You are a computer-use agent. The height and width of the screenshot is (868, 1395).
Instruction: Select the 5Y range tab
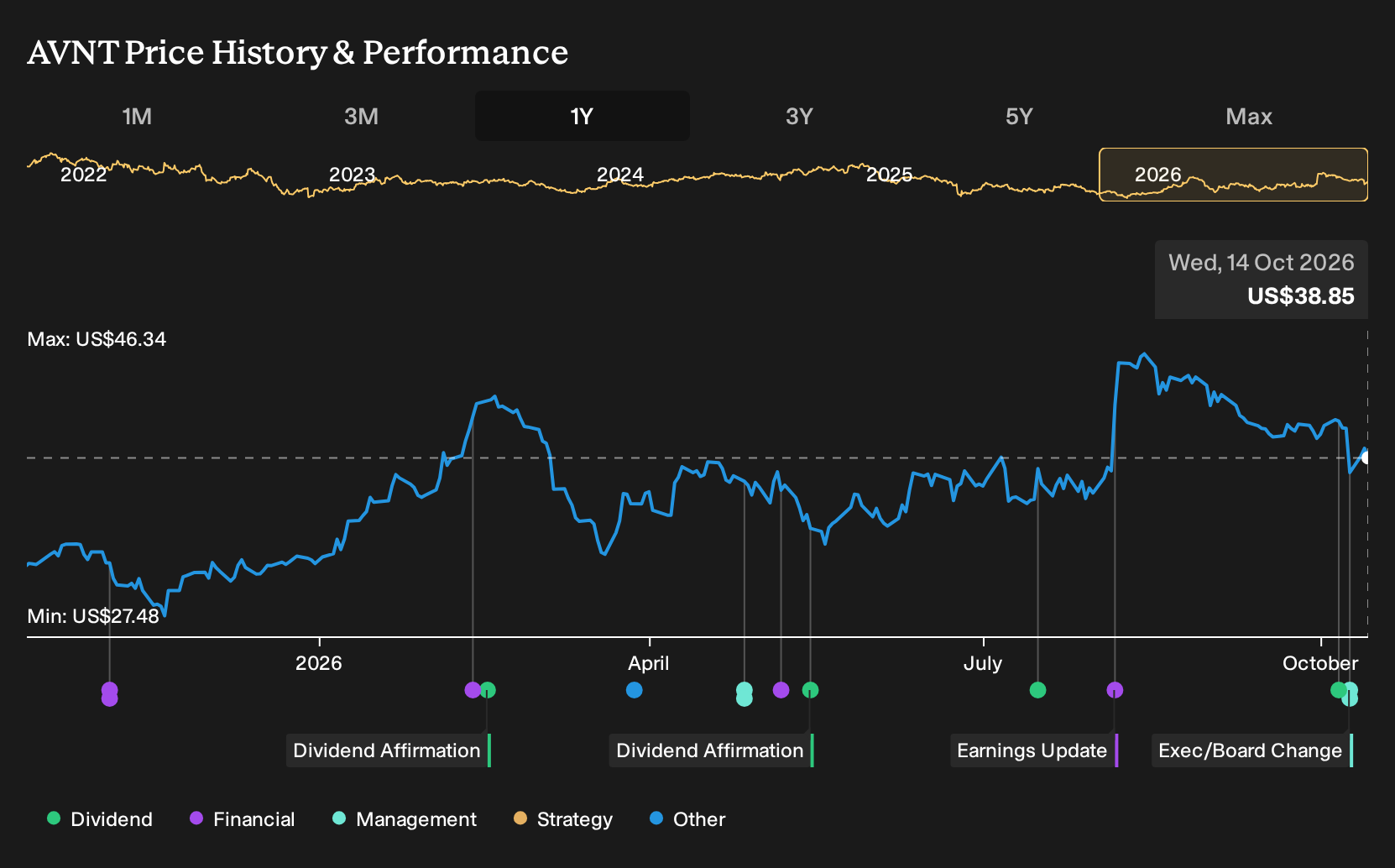coord(1019,116)
